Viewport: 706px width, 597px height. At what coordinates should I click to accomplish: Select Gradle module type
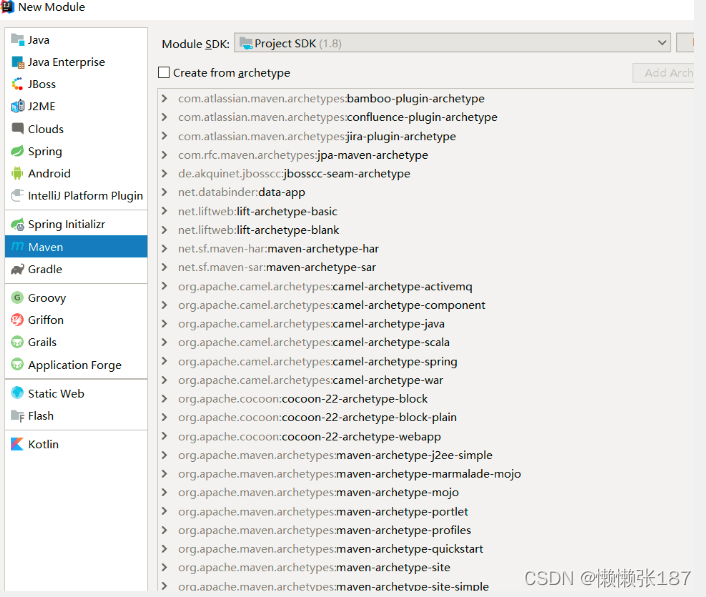point(76,269)
